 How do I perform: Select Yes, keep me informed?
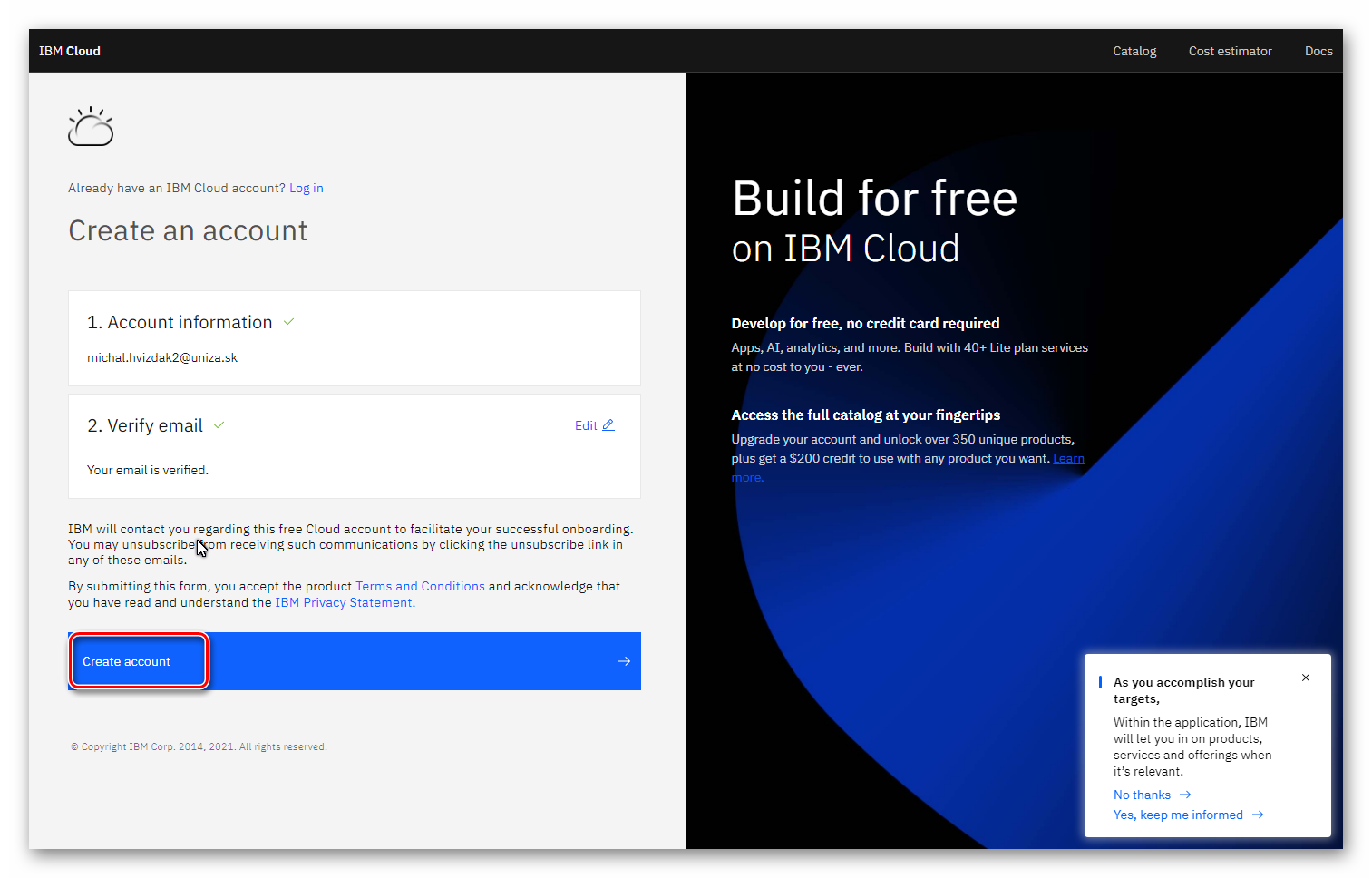click(x=1178, y=815)
